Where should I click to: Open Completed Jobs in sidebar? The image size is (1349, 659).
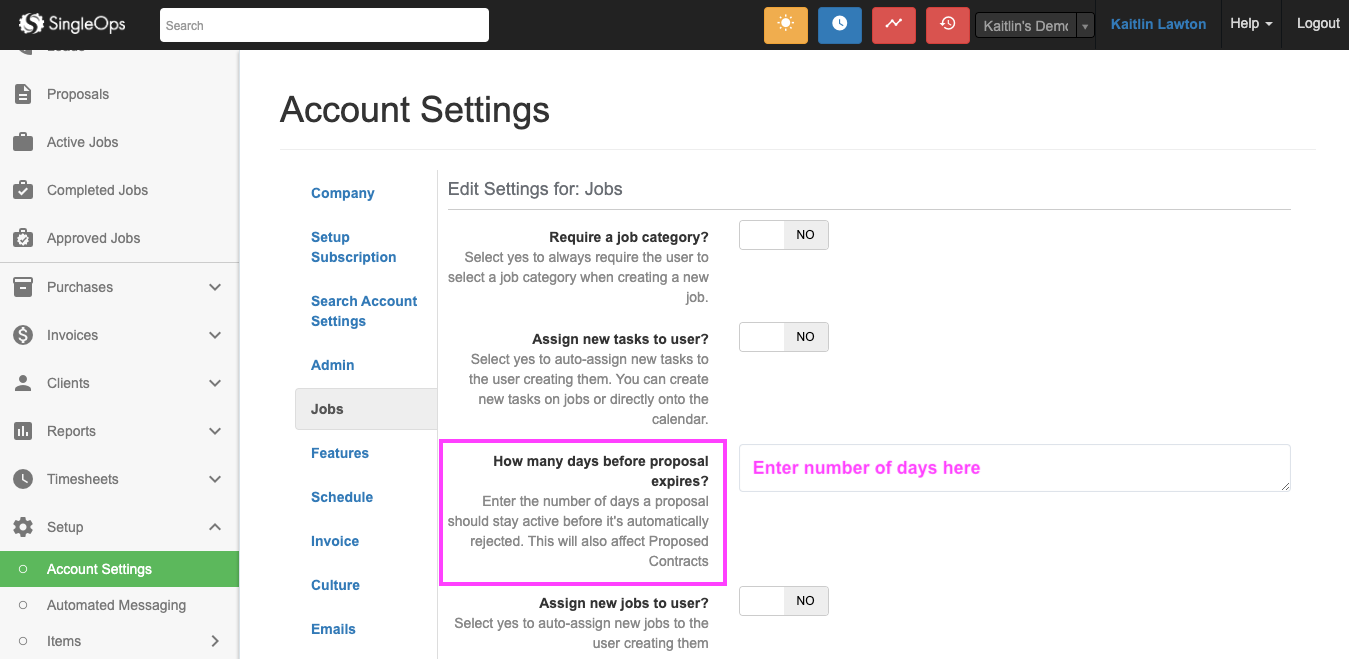pos(97,190)
